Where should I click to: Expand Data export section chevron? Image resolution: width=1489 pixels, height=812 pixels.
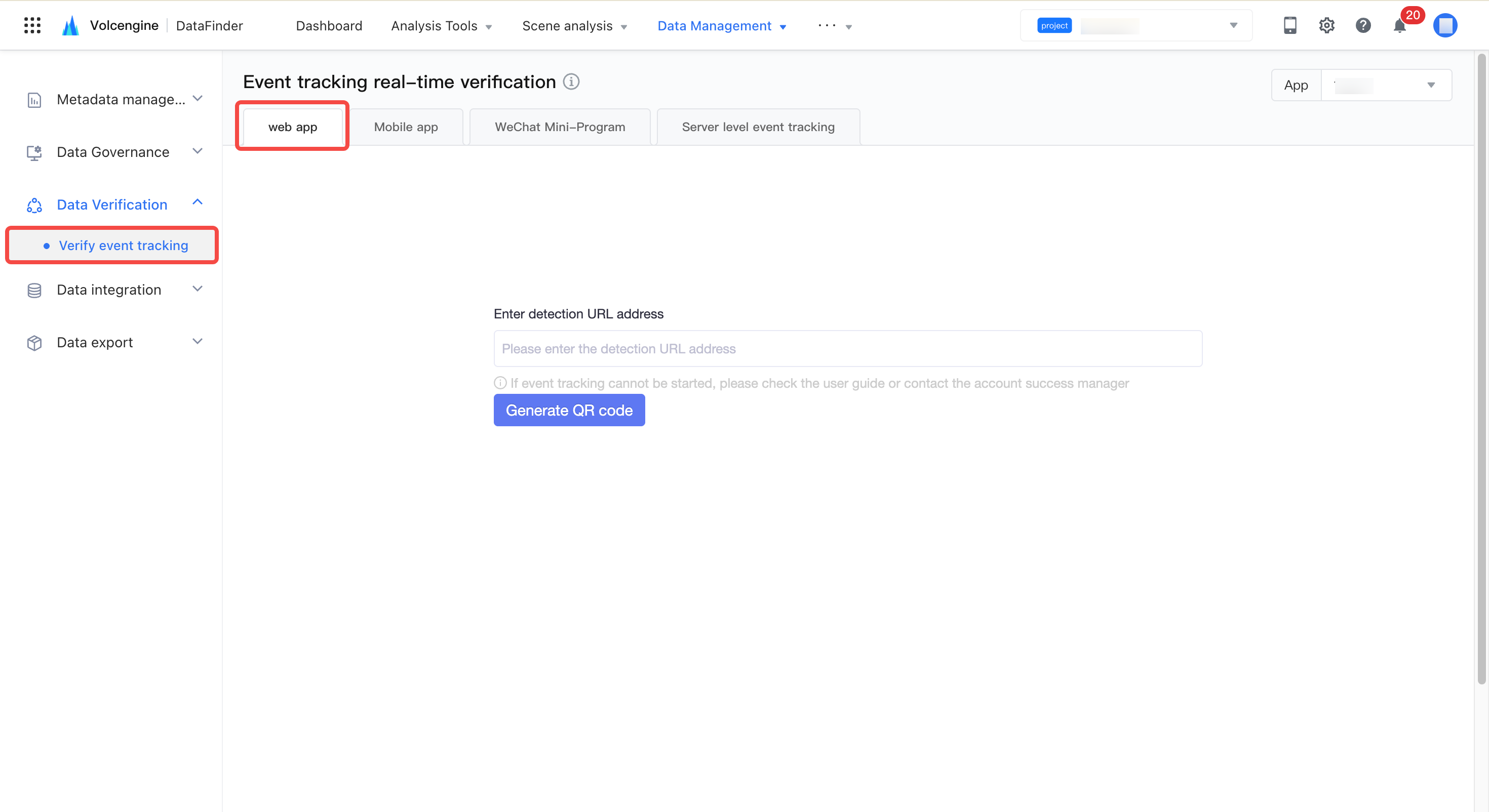tap(198, 341)
